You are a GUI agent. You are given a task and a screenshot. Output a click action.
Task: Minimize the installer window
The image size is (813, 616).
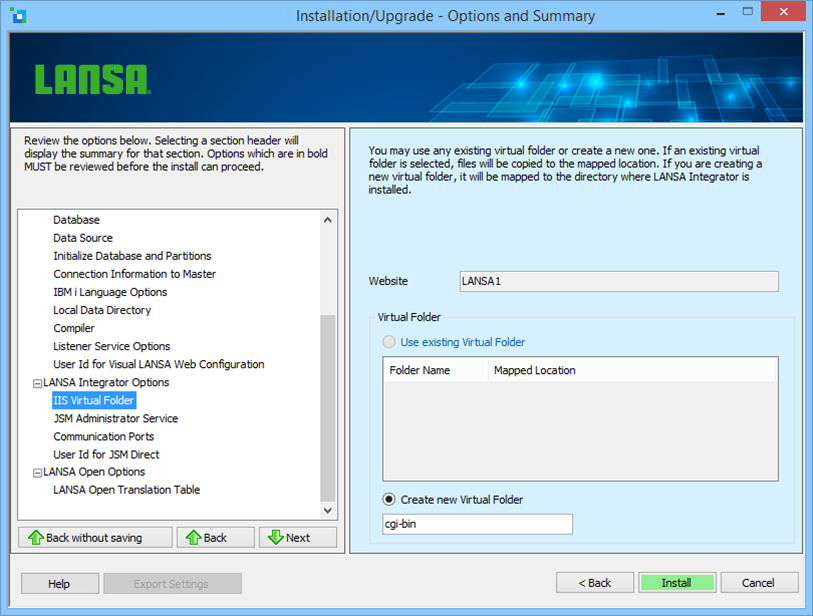coord(720,13)
